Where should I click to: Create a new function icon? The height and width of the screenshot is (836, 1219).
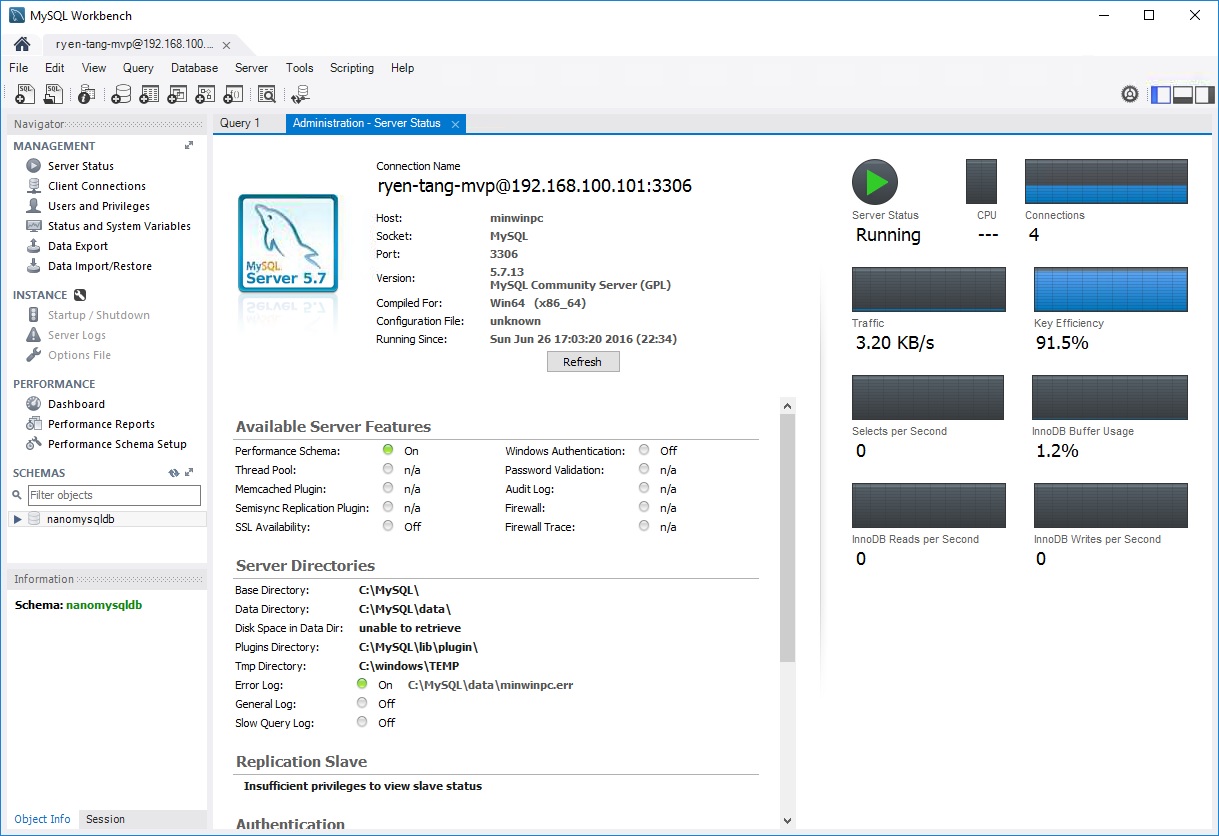click(233, 94)
